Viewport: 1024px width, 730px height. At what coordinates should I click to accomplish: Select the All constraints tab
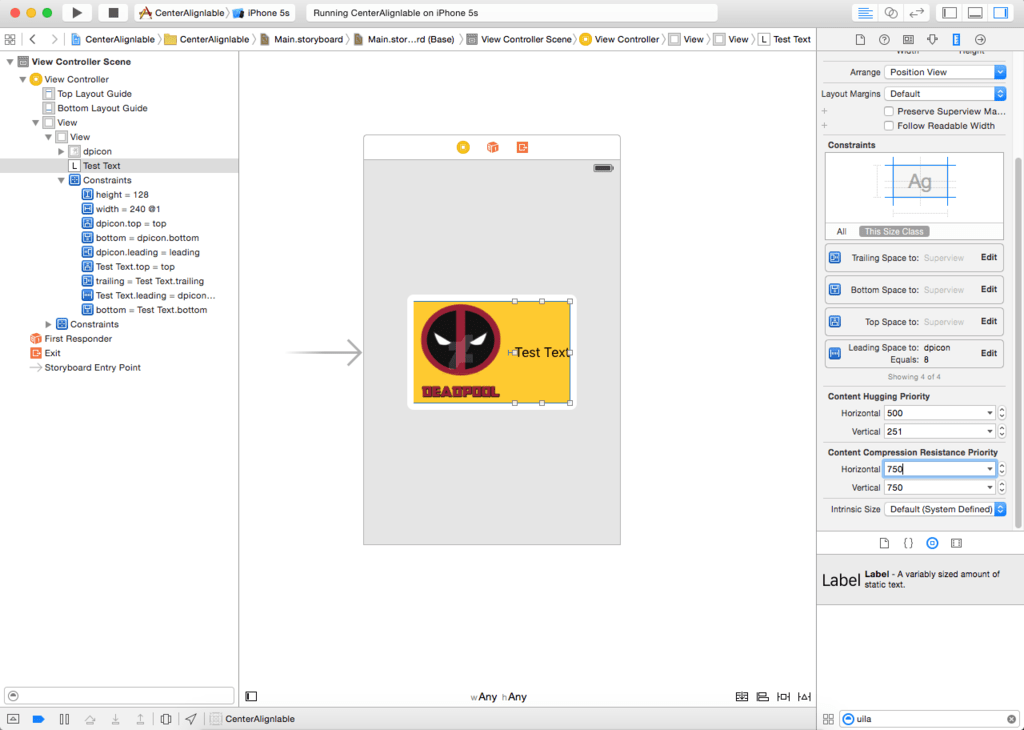point(842,232)
